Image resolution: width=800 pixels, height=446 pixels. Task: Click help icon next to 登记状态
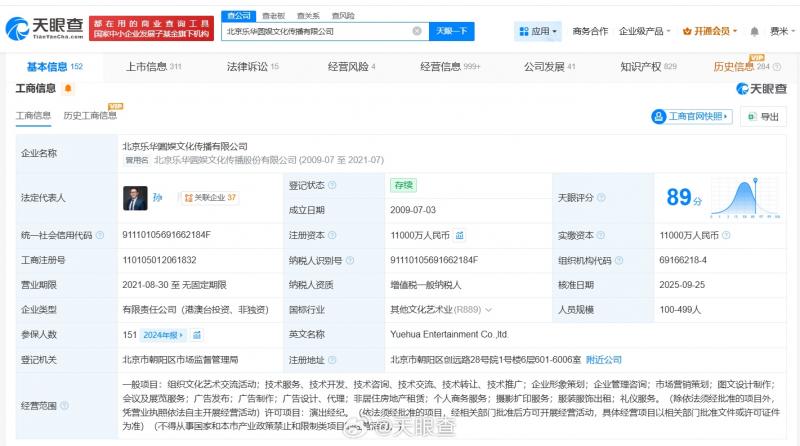(332, 185)
